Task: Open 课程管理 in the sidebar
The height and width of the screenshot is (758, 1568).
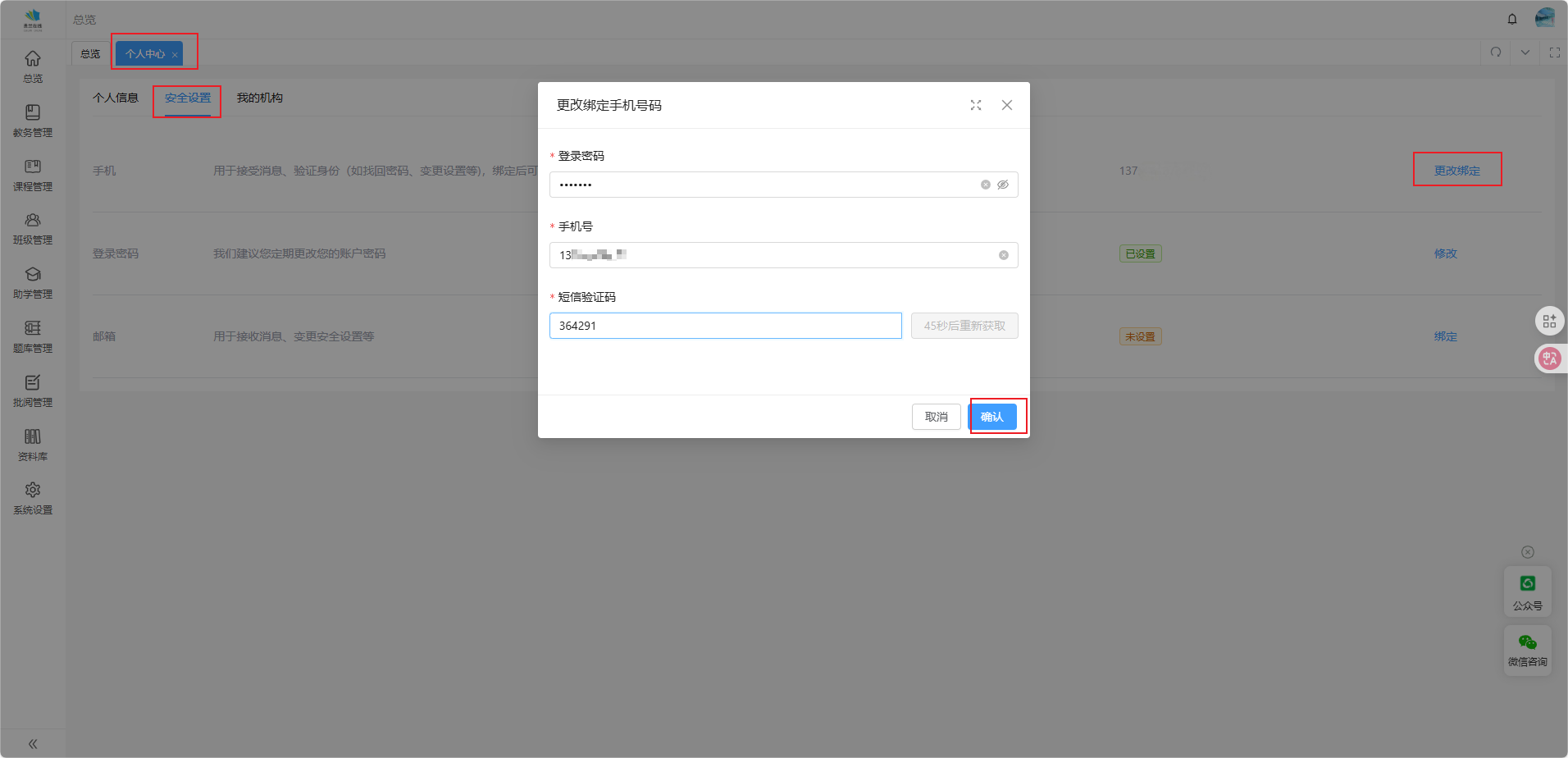Action: tap(33, 175)
